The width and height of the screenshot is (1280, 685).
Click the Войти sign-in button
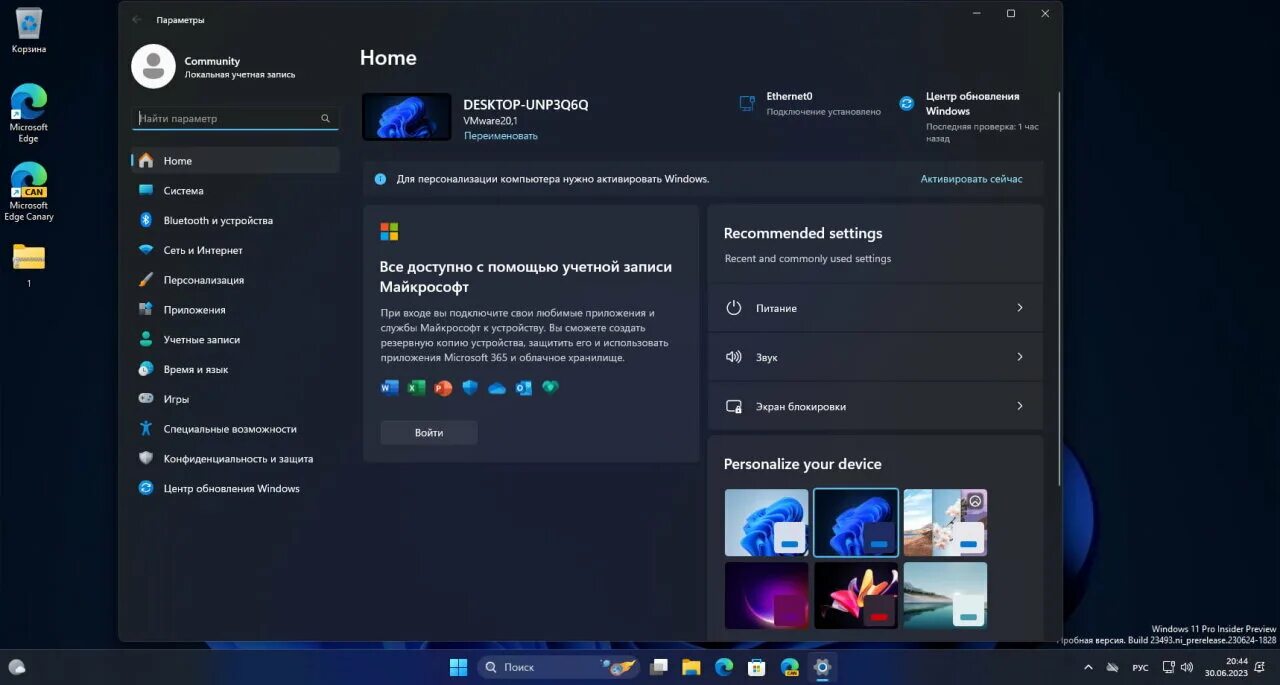pyautogui.click(x=429, y=433)
